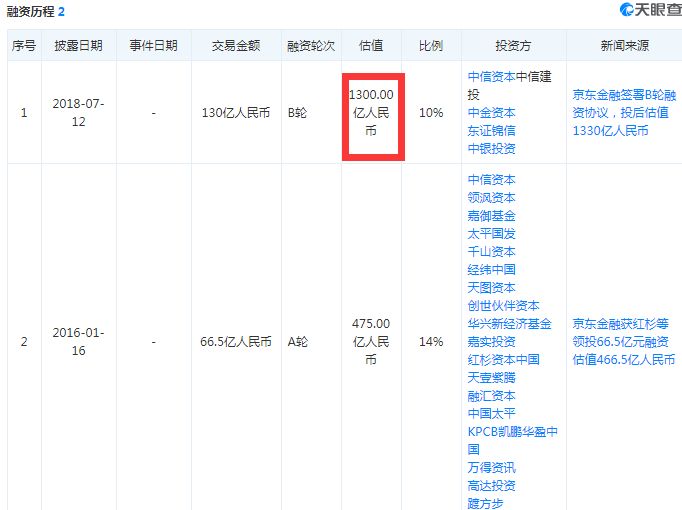
Task: Open investor link 高达投资
Action: click(x=491, y=486)
